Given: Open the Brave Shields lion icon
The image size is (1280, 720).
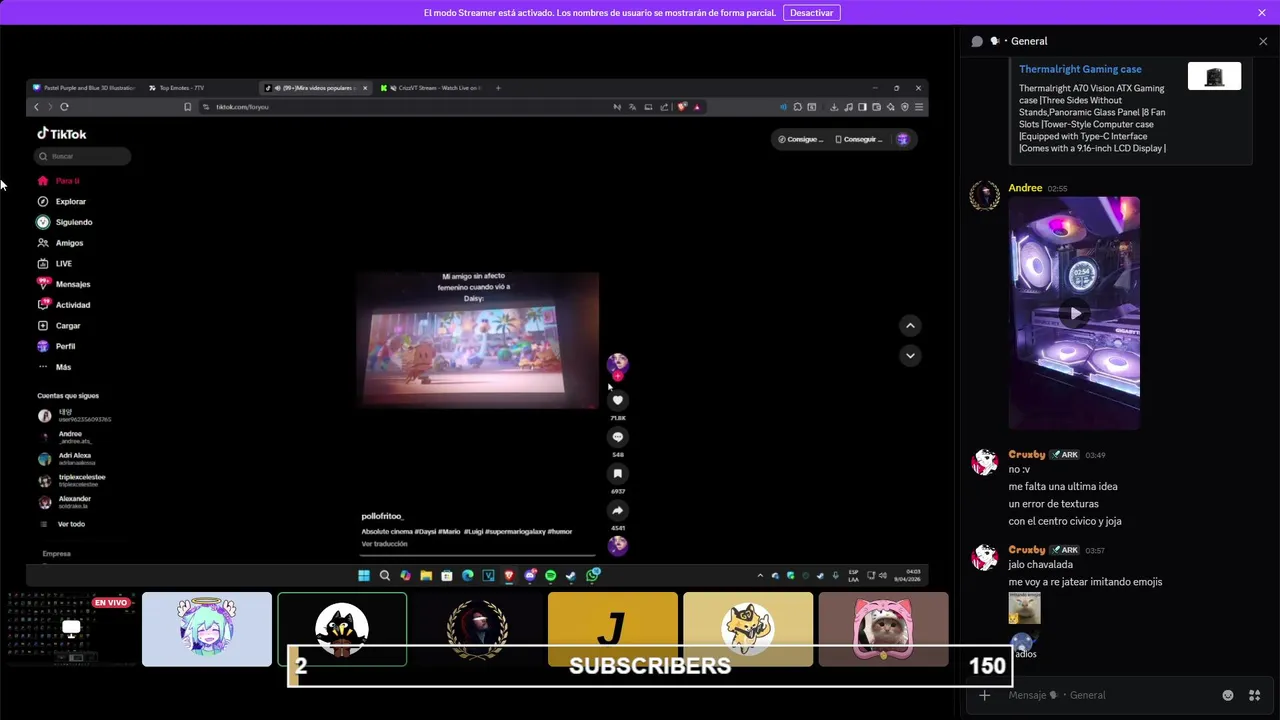Looking at the screenshot, I should (x=682, y=107).
